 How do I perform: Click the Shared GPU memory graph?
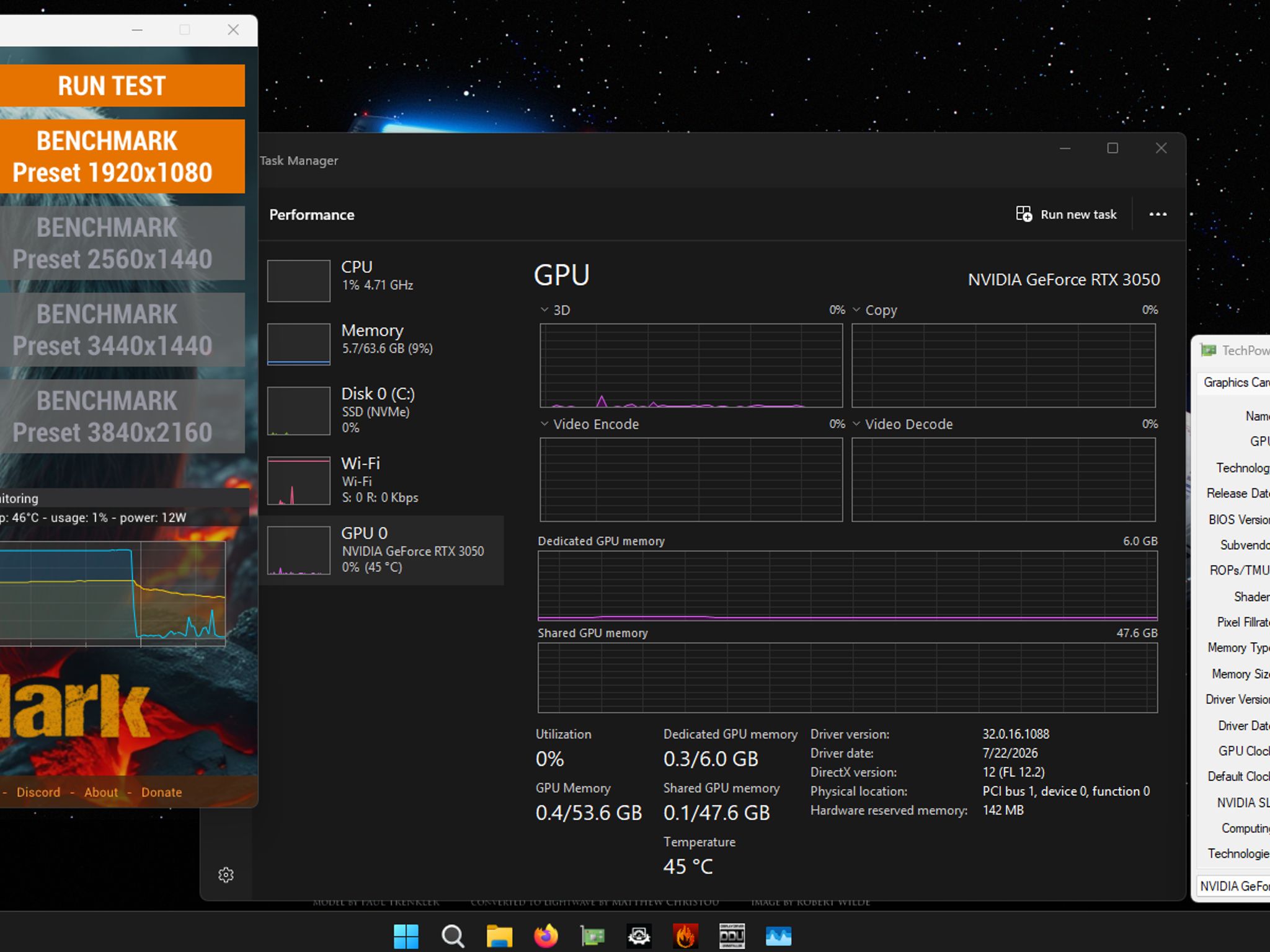pos(848,677)
